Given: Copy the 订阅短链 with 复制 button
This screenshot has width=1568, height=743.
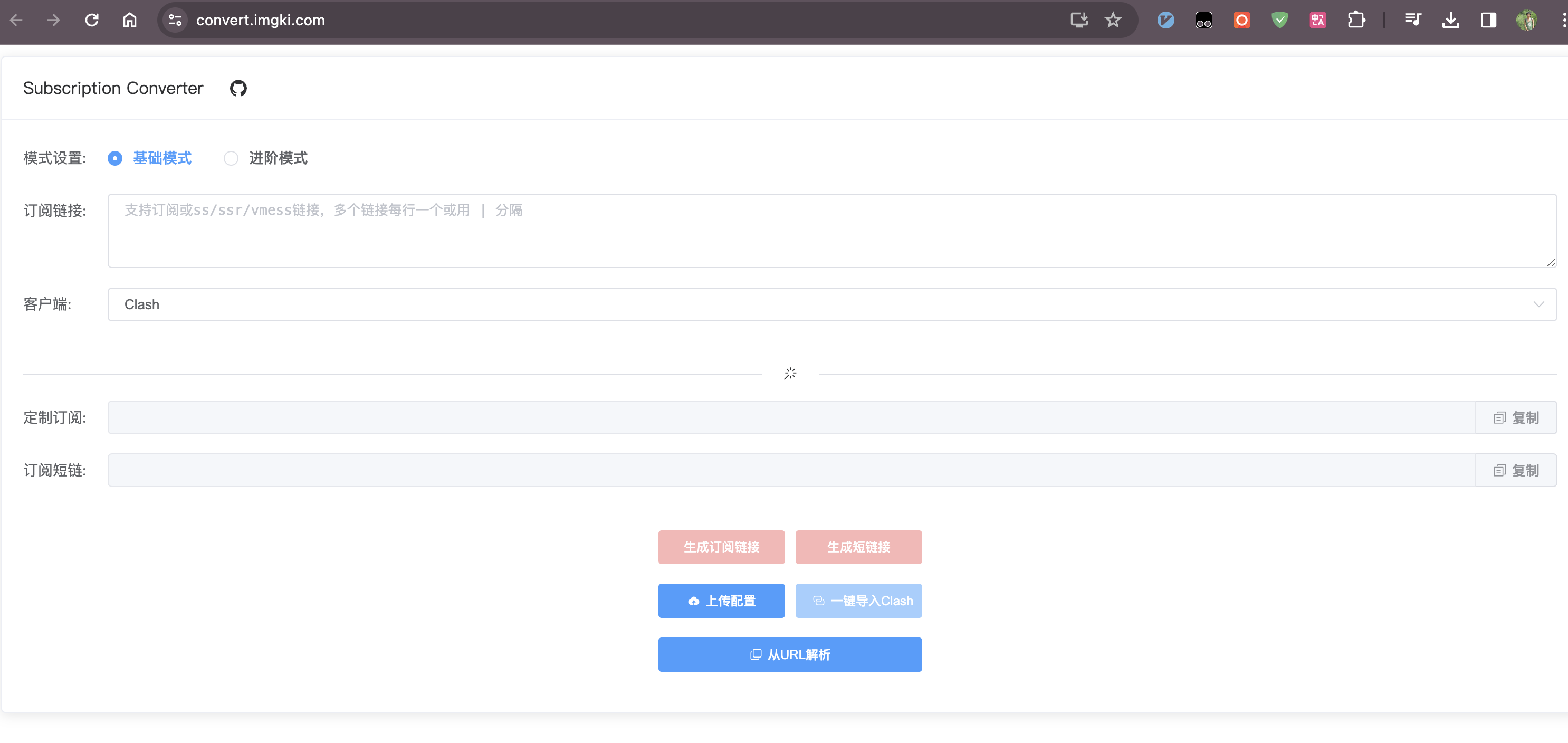Looking at the screenshot, I should [x=1516, y=470].
